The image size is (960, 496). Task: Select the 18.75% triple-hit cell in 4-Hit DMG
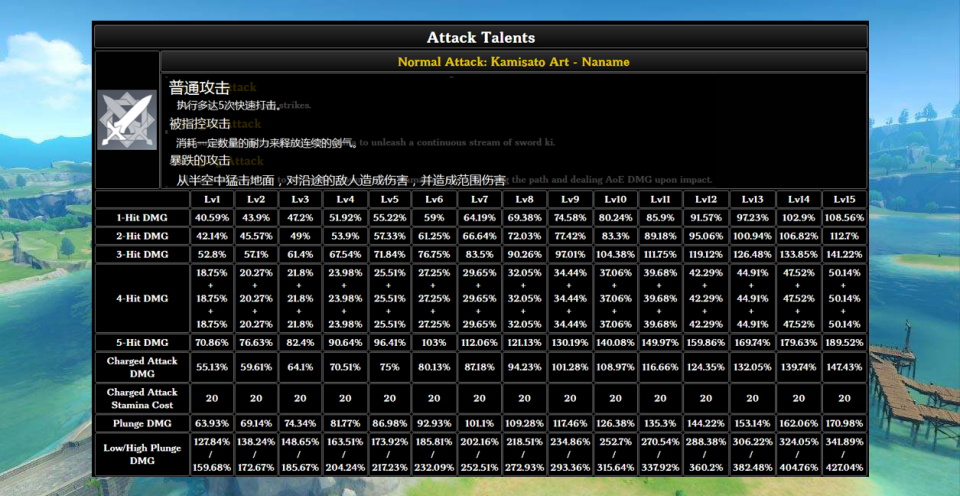pyautogui.click(x=212, y=298)
